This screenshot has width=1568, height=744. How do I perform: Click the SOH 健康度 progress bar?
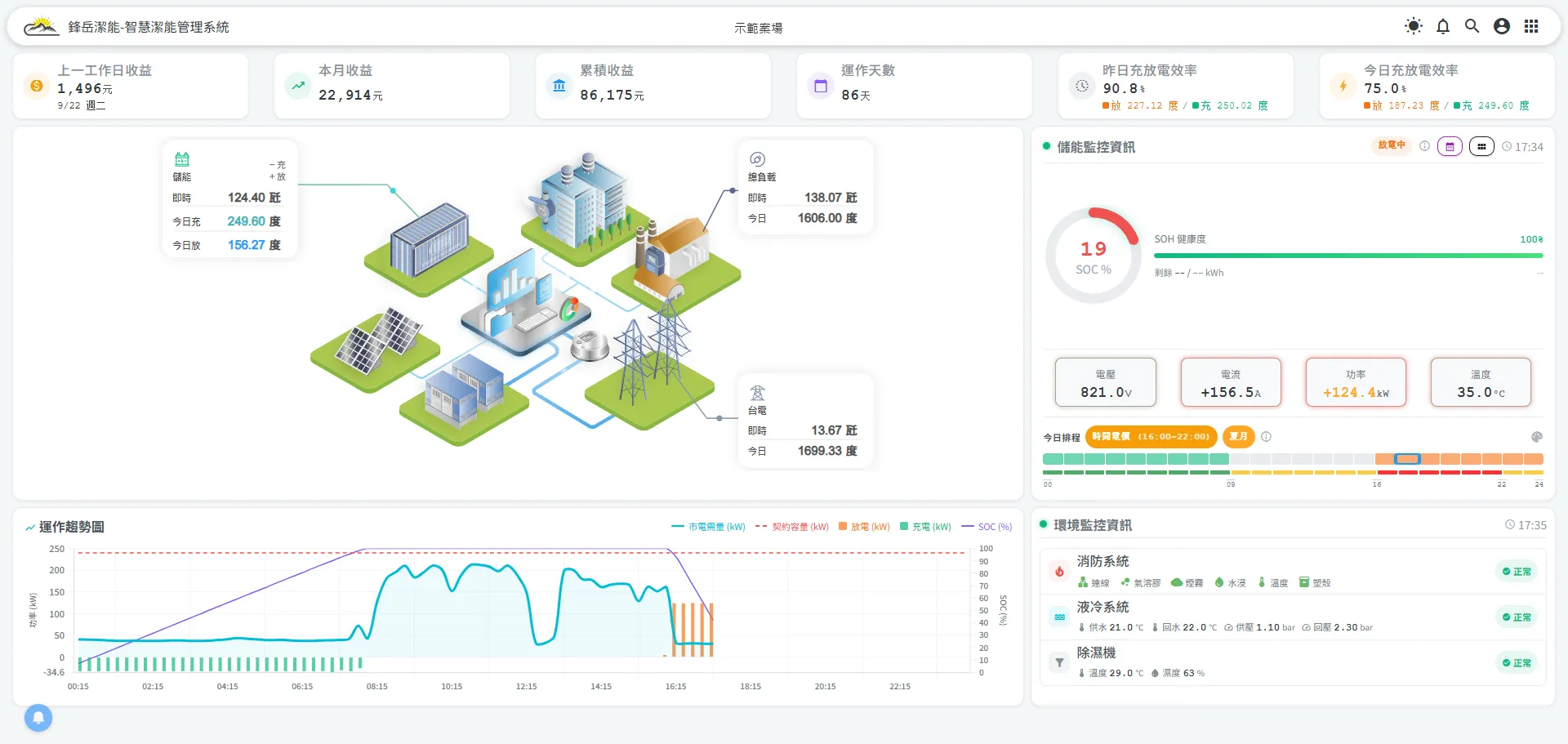click(x=1348, y=256)
